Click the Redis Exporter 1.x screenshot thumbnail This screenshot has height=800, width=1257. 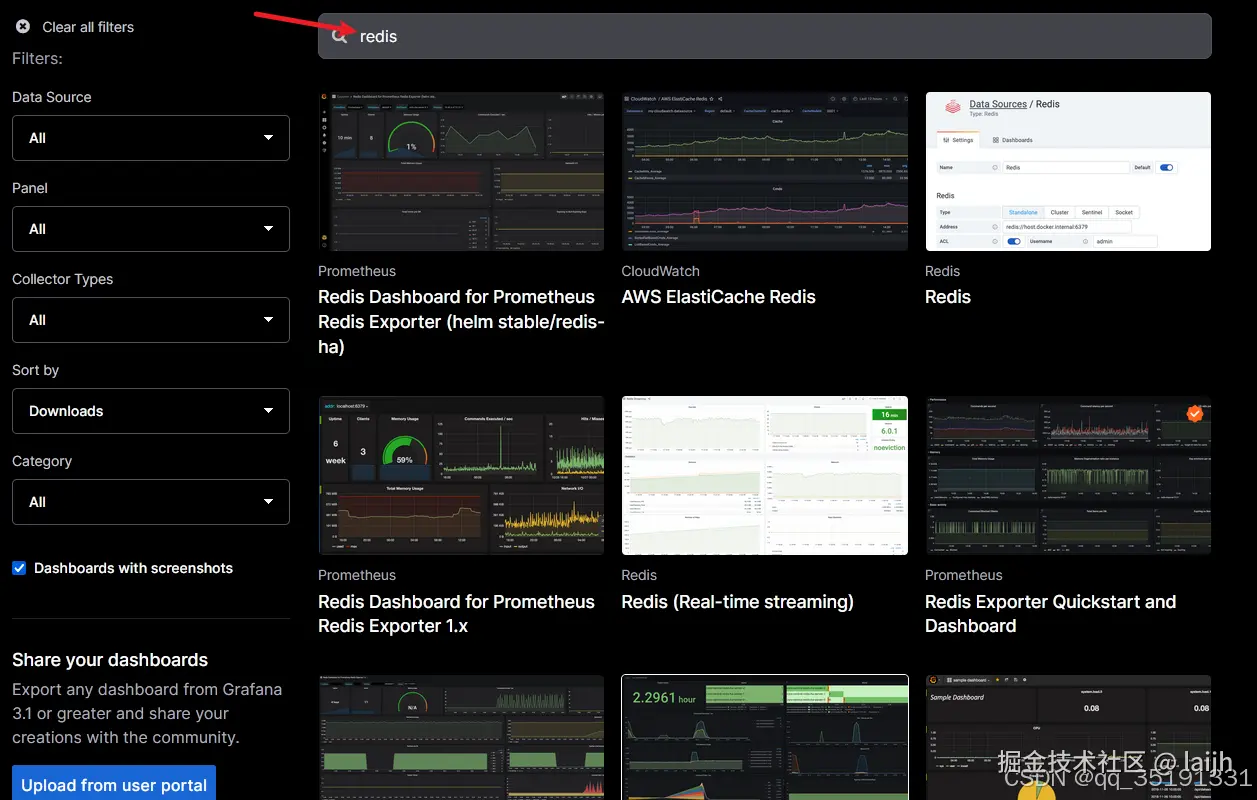[461, 475]
